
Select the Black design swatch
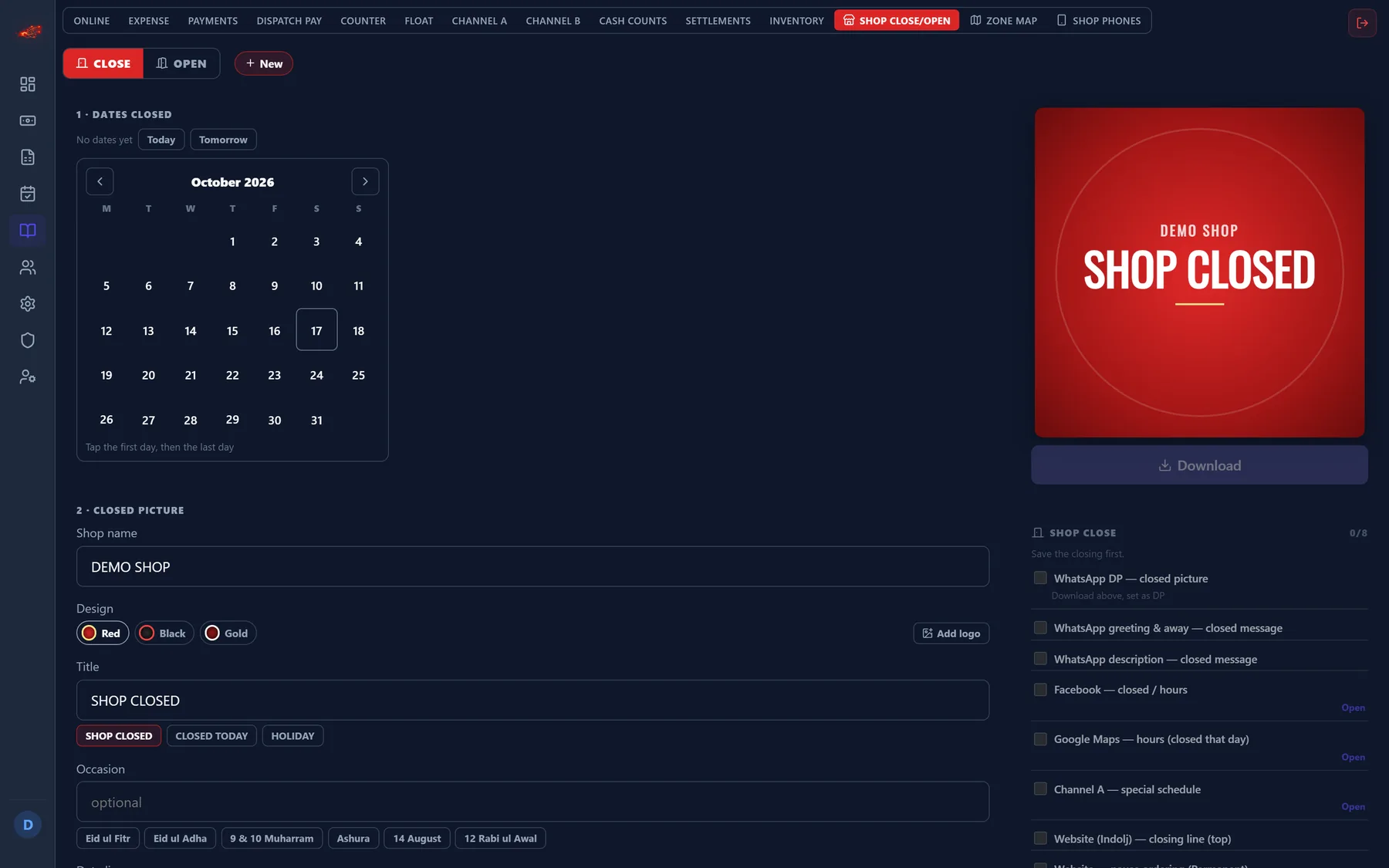(x=164, y=633)
